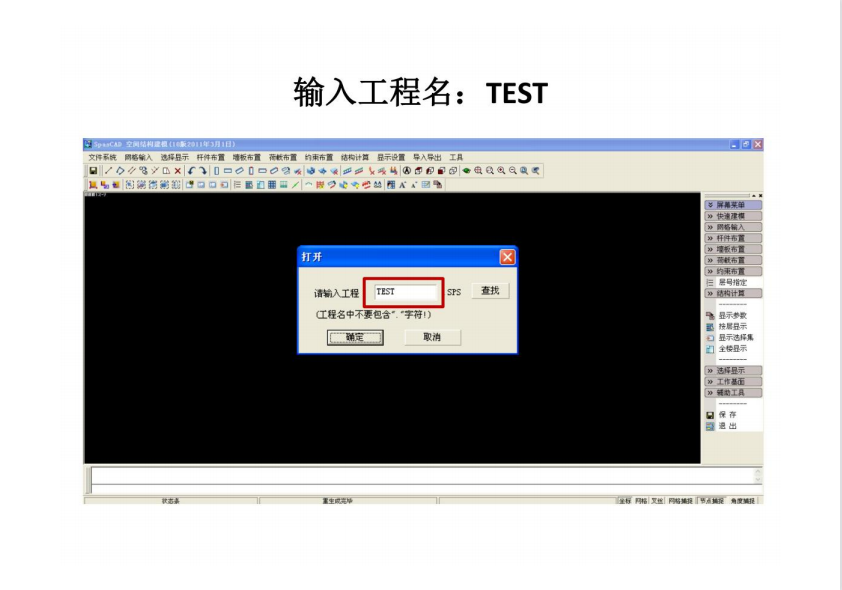The image size is (842, 590).
Task: Open the 导入导出 menu
Action: click(427, 157)
